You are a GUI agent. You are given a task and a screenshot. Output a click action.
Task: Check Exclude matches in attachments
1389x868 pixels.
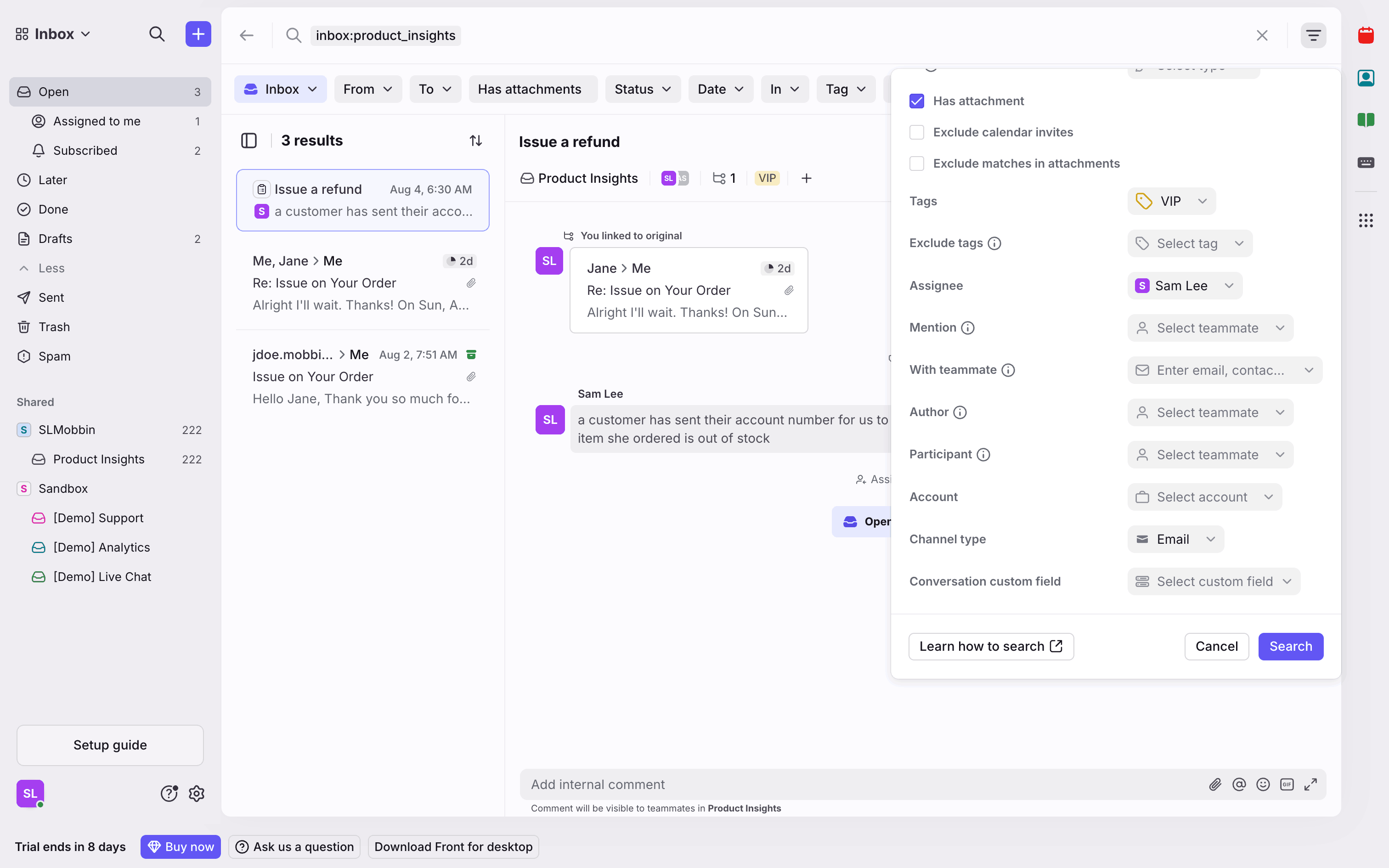tap(917, 163)
